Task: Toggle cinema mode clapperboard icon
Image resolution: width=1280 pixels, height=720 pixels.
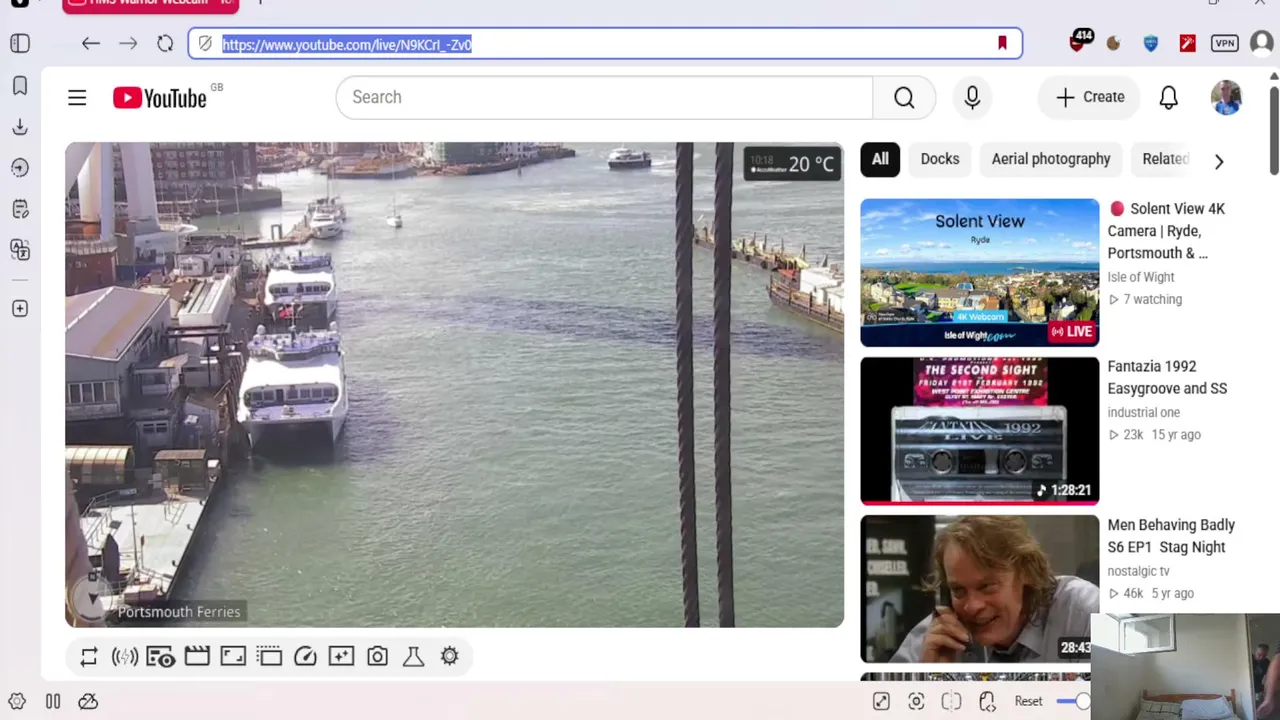Action: coord(197,656)
